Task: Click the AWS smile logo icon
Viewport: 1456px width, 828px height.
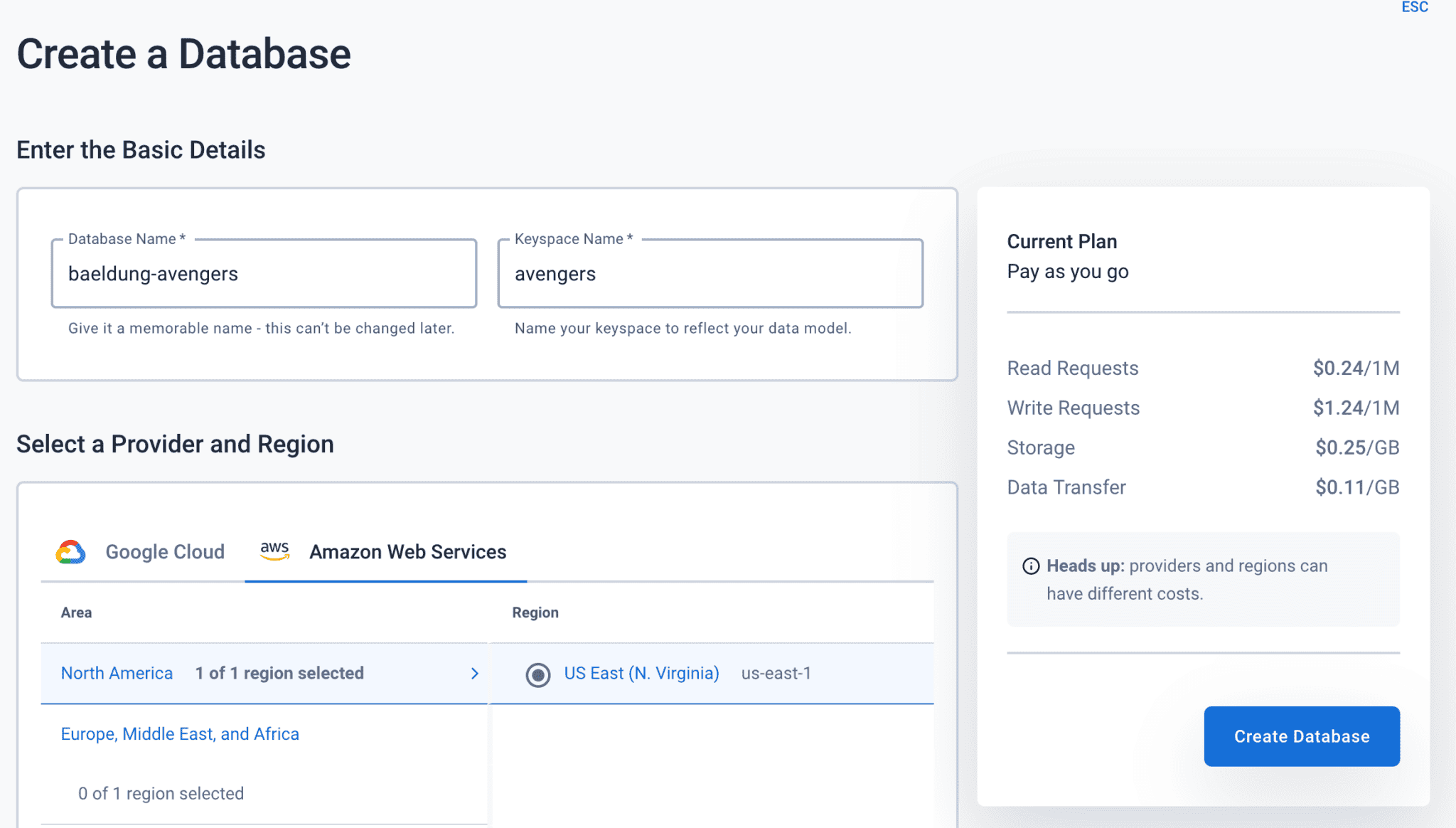Action: (274, 551)
